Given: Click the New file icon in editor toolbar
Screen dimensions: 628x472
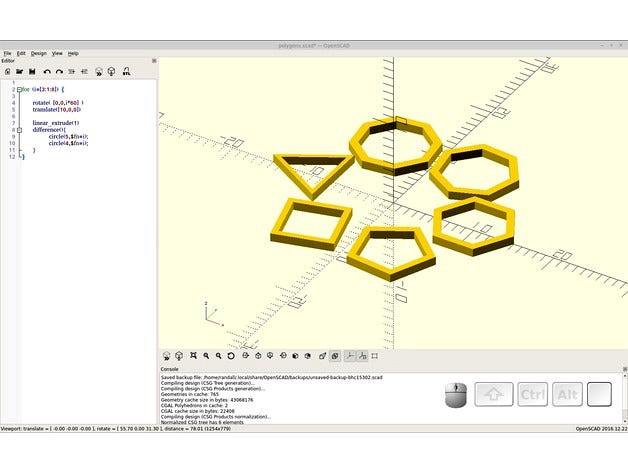Looking at the screenshot, I should pyautogui.click(x=7, y=72).
